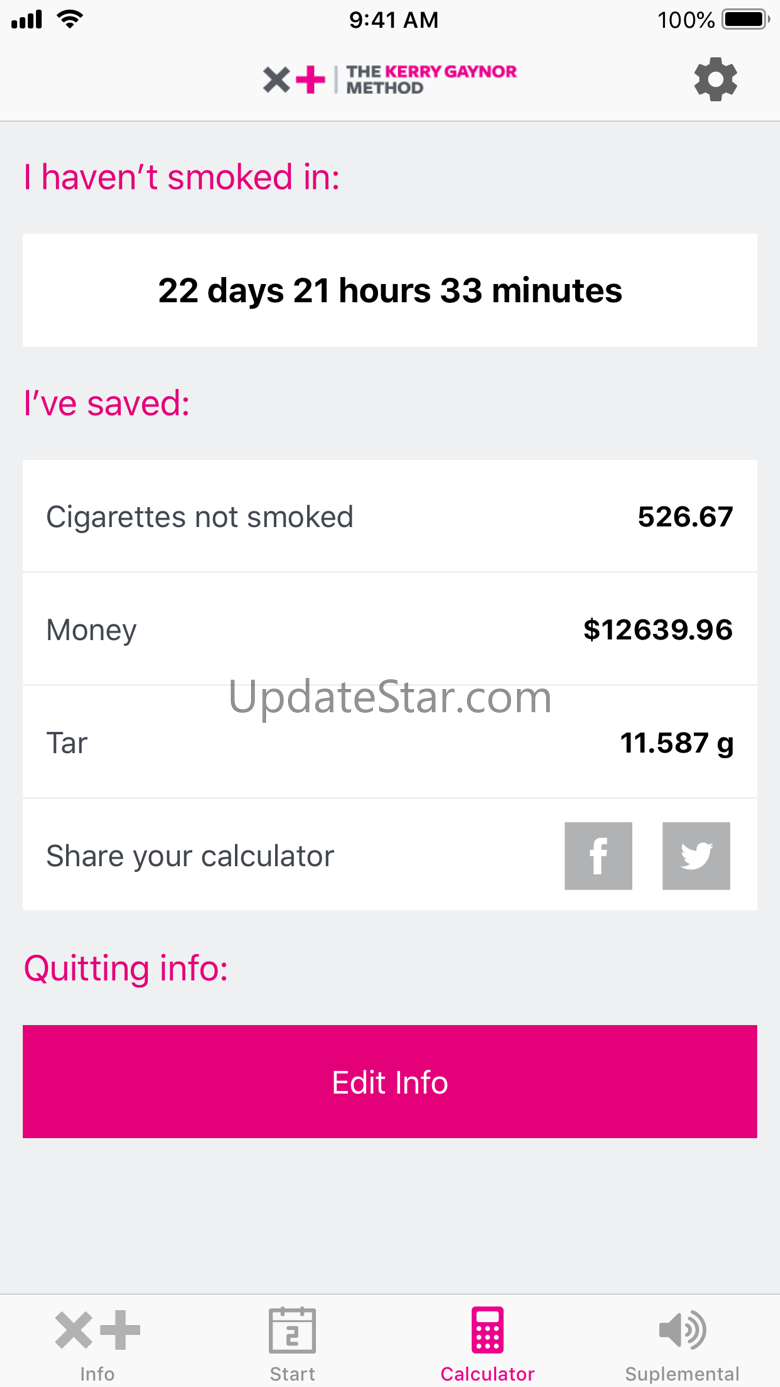Switch to the Info tab label

(97, 1374)
